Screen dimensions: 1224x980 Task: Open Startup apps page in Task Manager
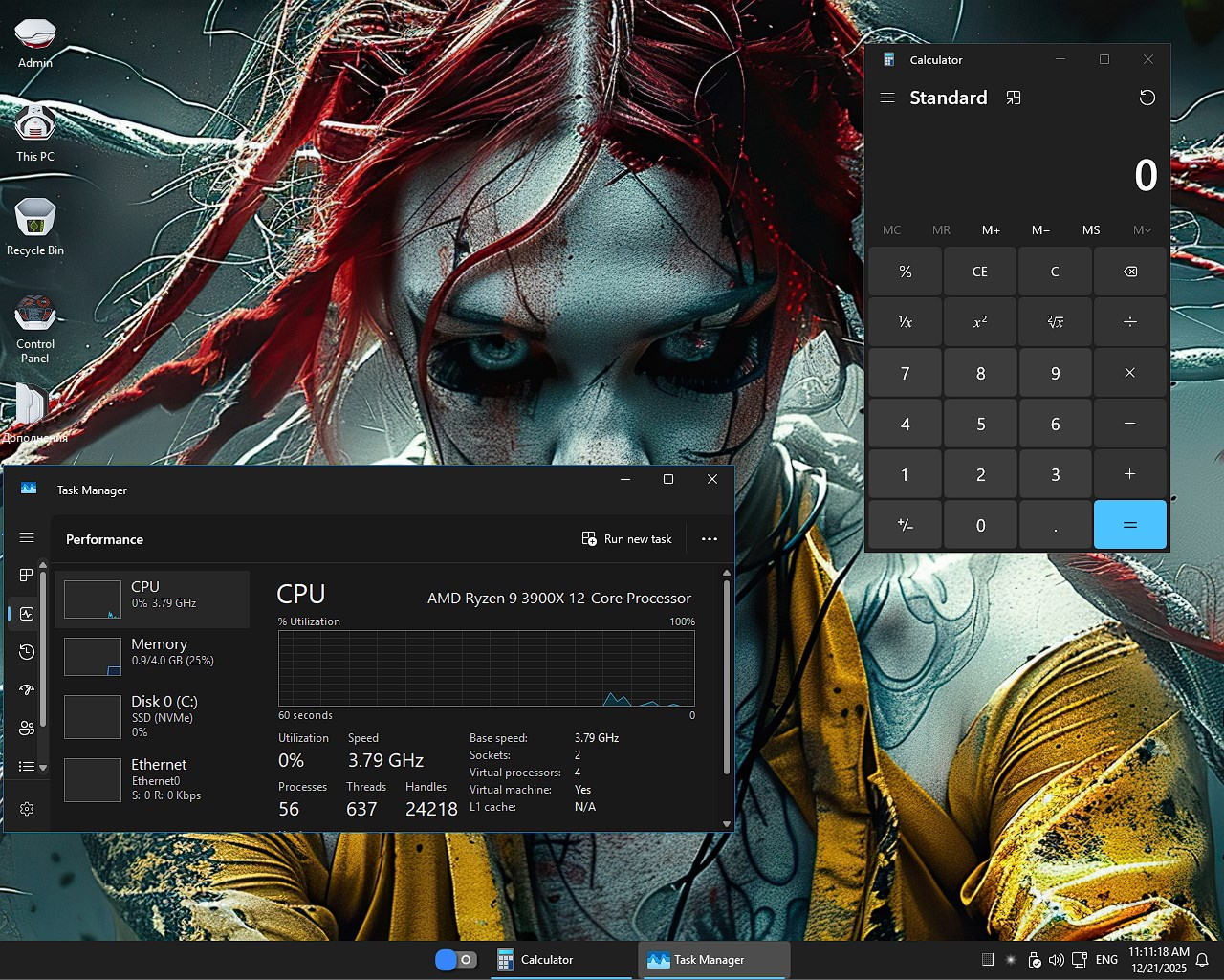click(x=27, y=690)
